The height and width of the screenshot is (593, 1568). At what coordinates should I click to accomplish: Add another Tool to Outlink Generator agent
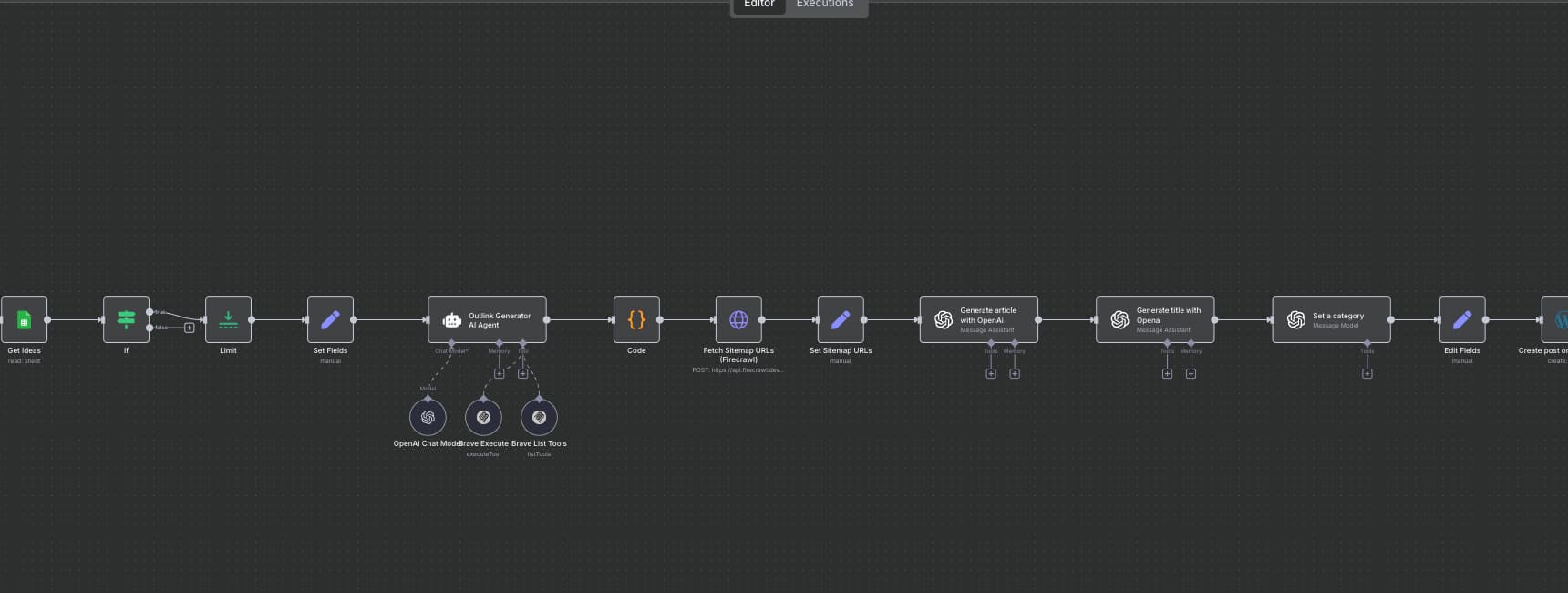(x=522, y=373)
